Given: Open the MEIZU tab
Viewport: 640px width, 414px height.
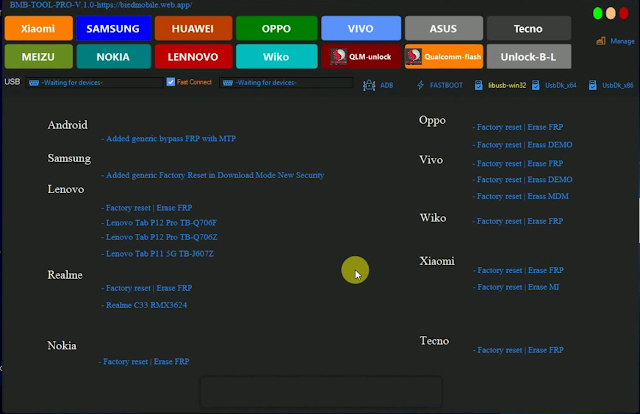Looking at the screenshot, I should [x=38, y=56].
